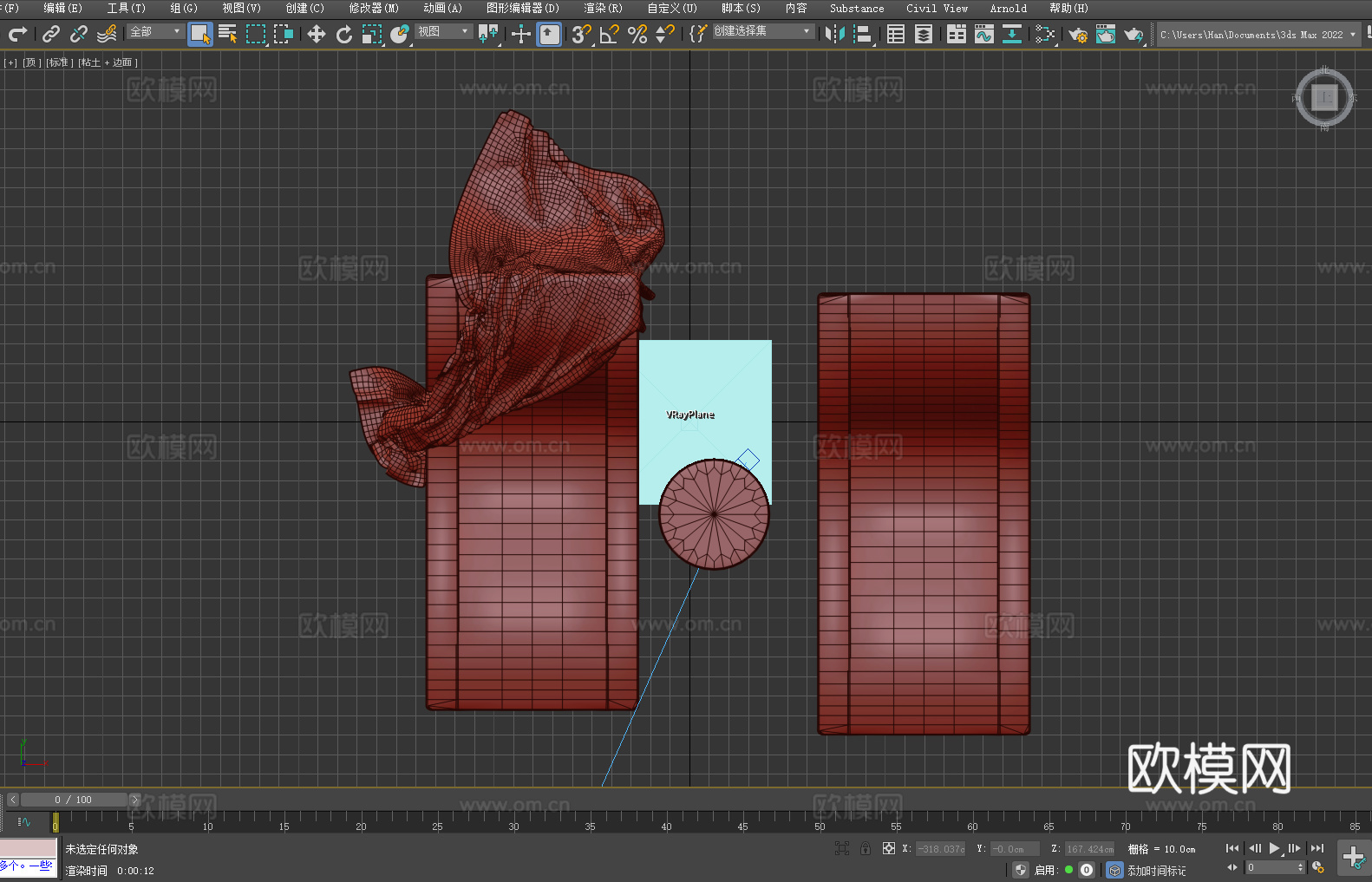The height and width of the screenshot is (882, 1372).
Task: Click the Unlink Selection icon
Action: point(79,34)
